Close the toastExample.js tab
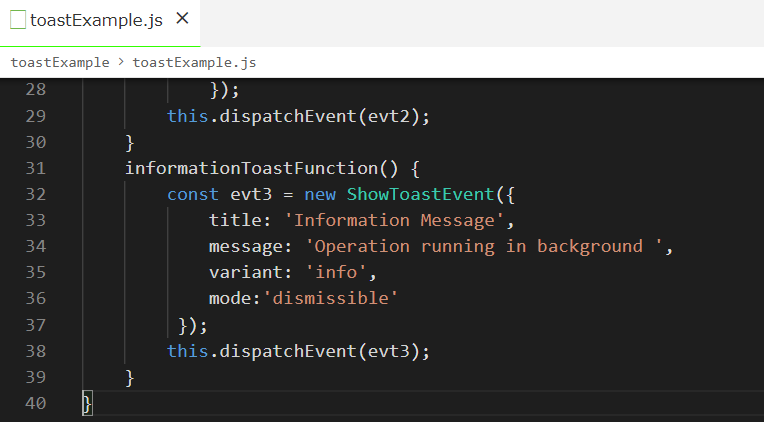The width and height of the screenshot is (764, 422). click(x=182, y=19)
